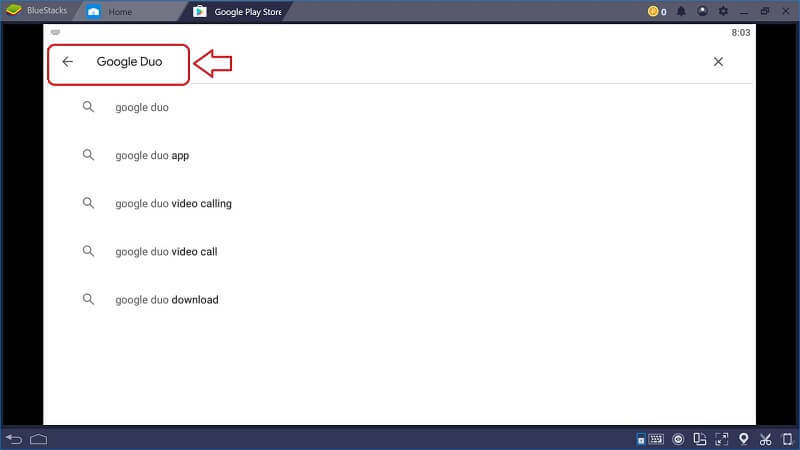The width and height of the screenshot is (800, 450).
Task: Restore down the BlueStacks window
Action: (764, 11)
